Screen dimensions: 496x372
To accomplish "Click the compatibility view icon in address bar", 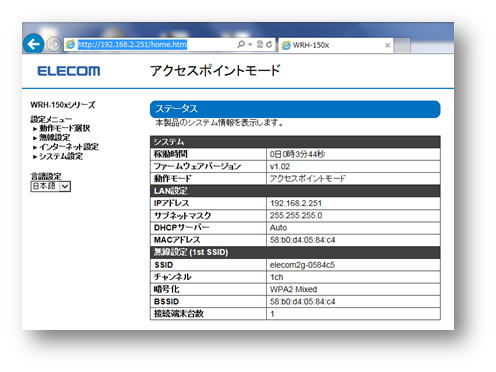I will (x=260, y=44).
